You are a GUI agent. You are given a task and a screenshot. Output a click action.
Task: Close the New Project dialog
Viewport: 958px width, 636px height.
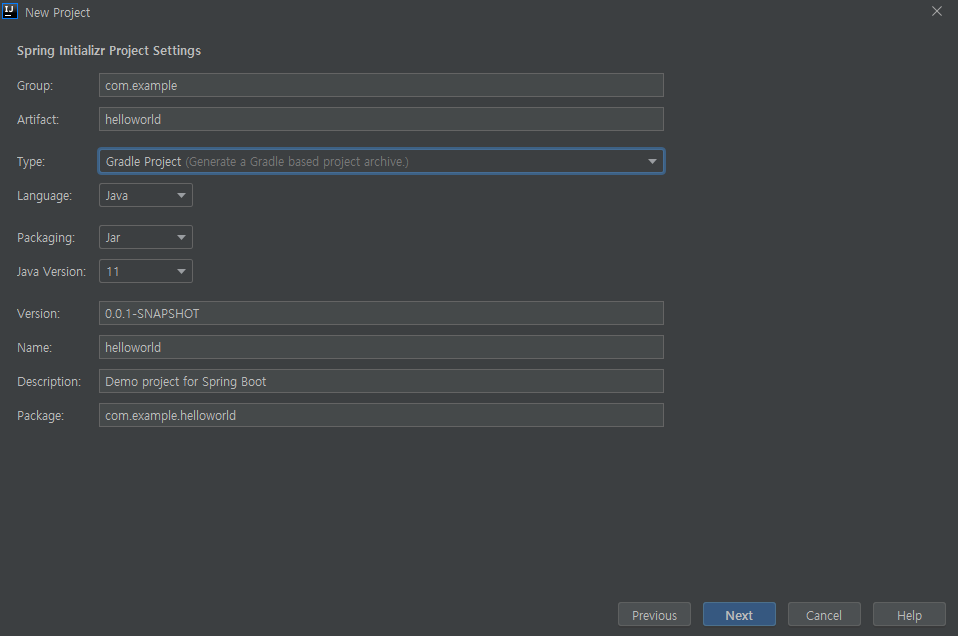point(937,11)
